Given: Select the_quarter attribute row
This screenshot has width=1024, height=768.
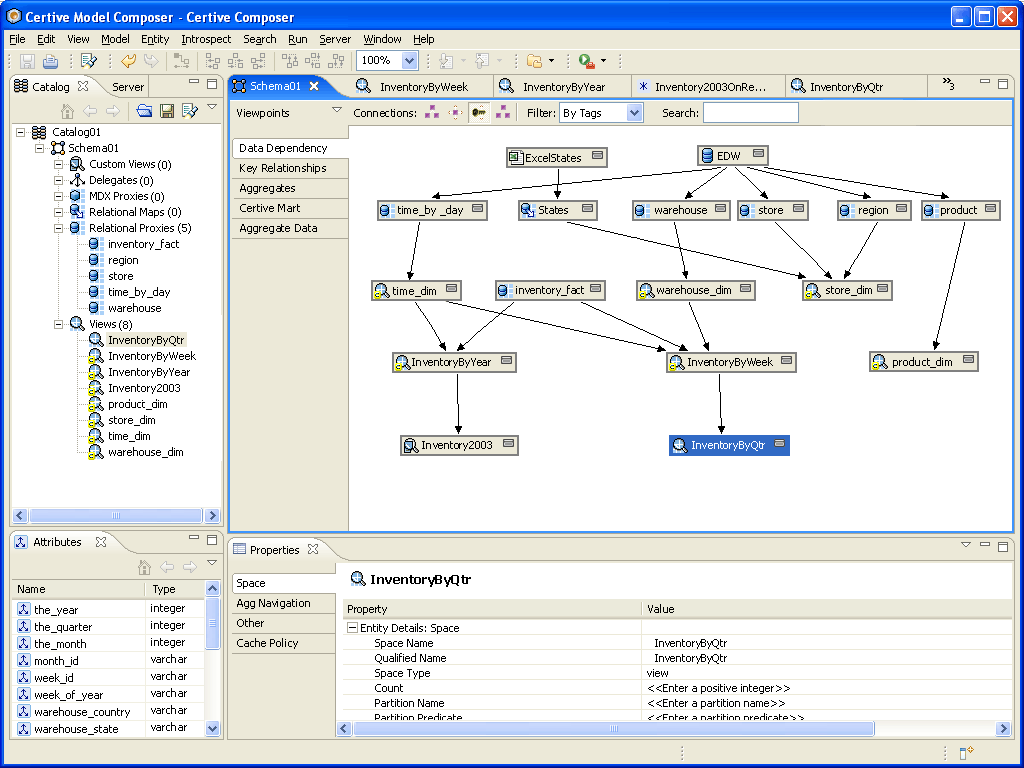Looking at the screenshot, I should click(108, 626).
